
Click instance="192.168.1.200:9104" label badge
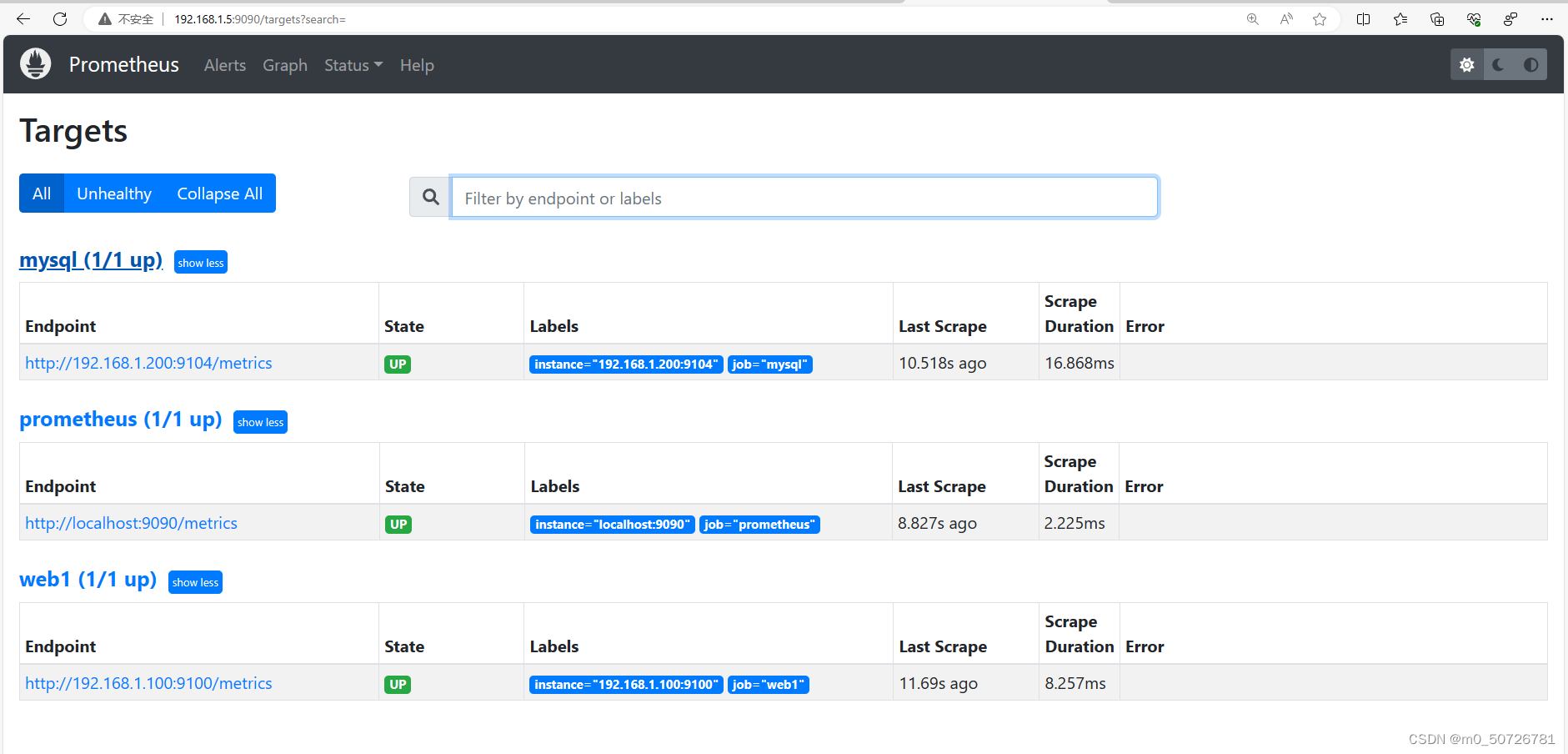point(626,364)
